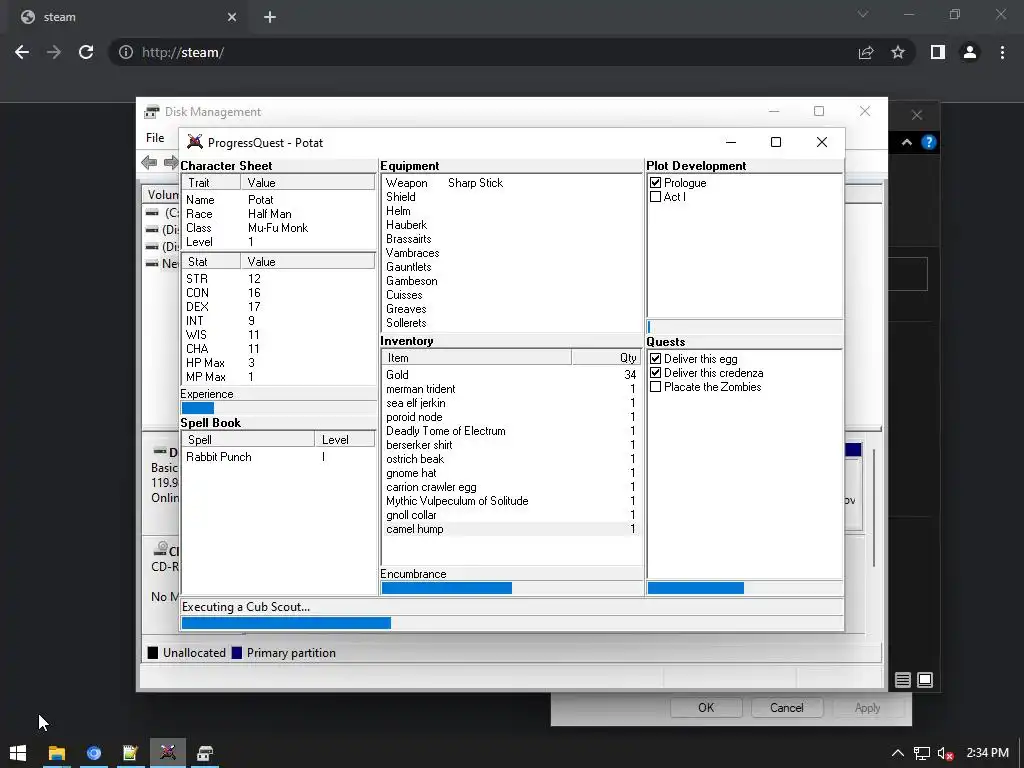
Task: Select the HP Max stat row
Action: pyautogui.click(x=278, y=363)
